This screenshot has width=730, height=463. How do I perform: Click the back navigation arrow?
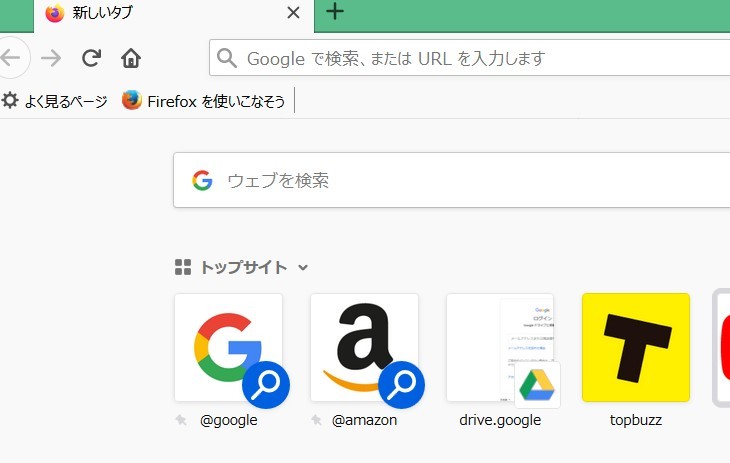click(x=10, y=58)
